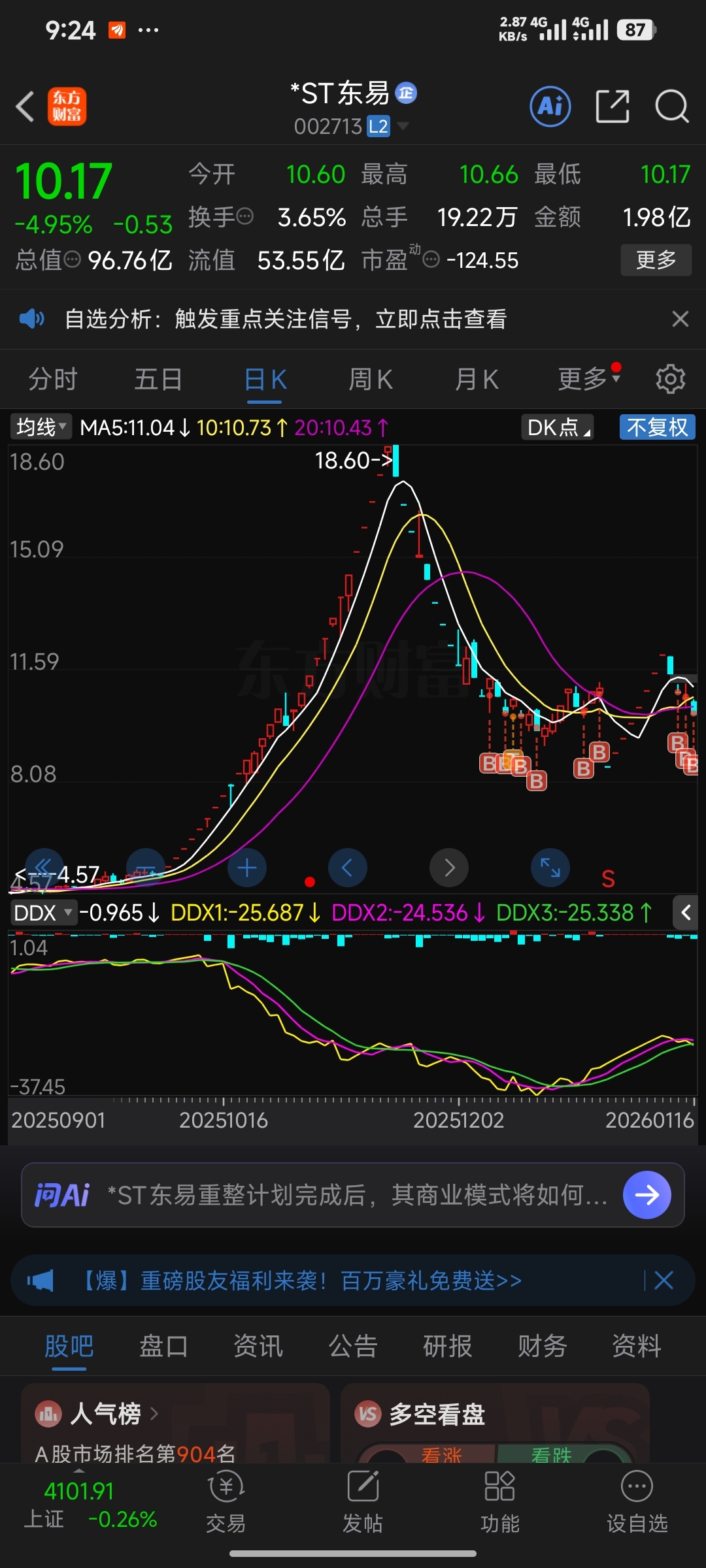Go back with the left arrow
Image resolution: width=706 pixels, height=1568 pixels.
[25, 106]
